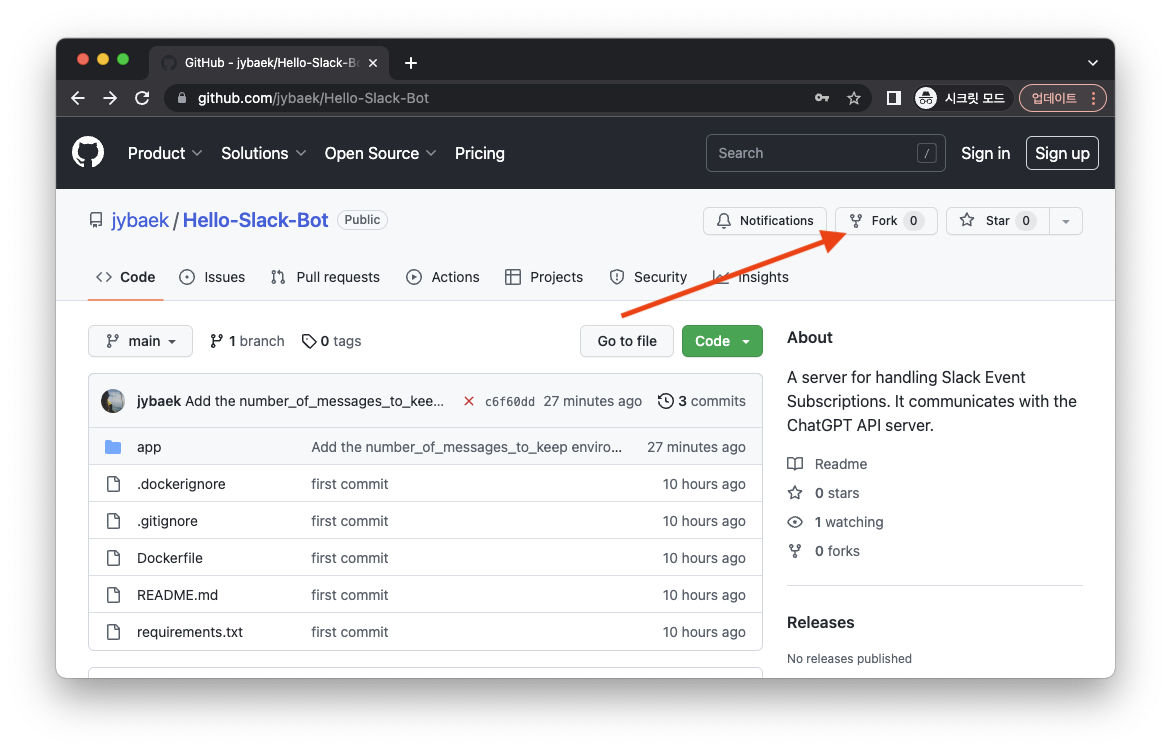The height and width of the screenshot is (752, 1171).
Task: View the 0 tags link
Action: (x=332, y=341)
